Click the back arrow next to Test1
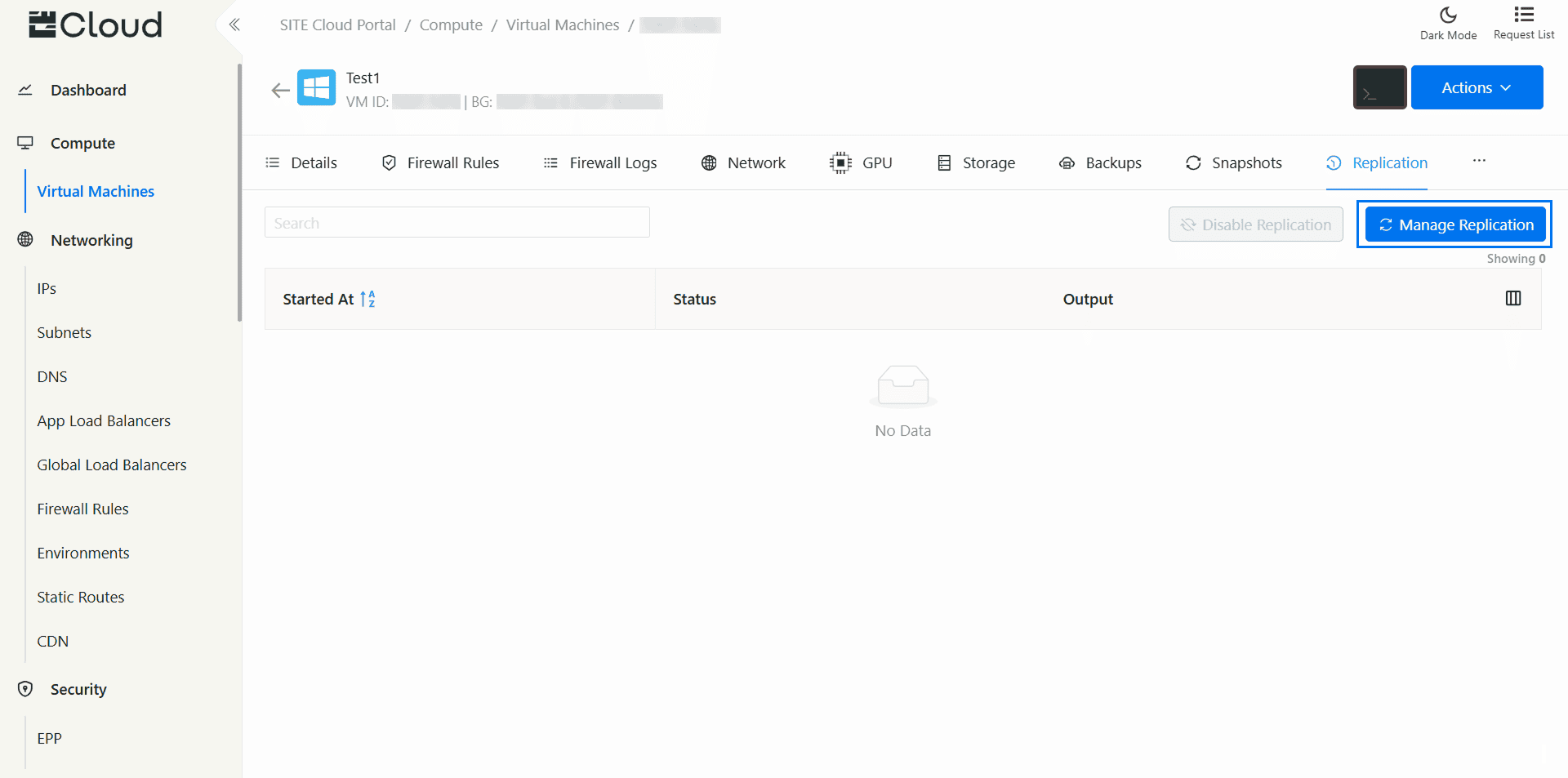 click(280, 91)
